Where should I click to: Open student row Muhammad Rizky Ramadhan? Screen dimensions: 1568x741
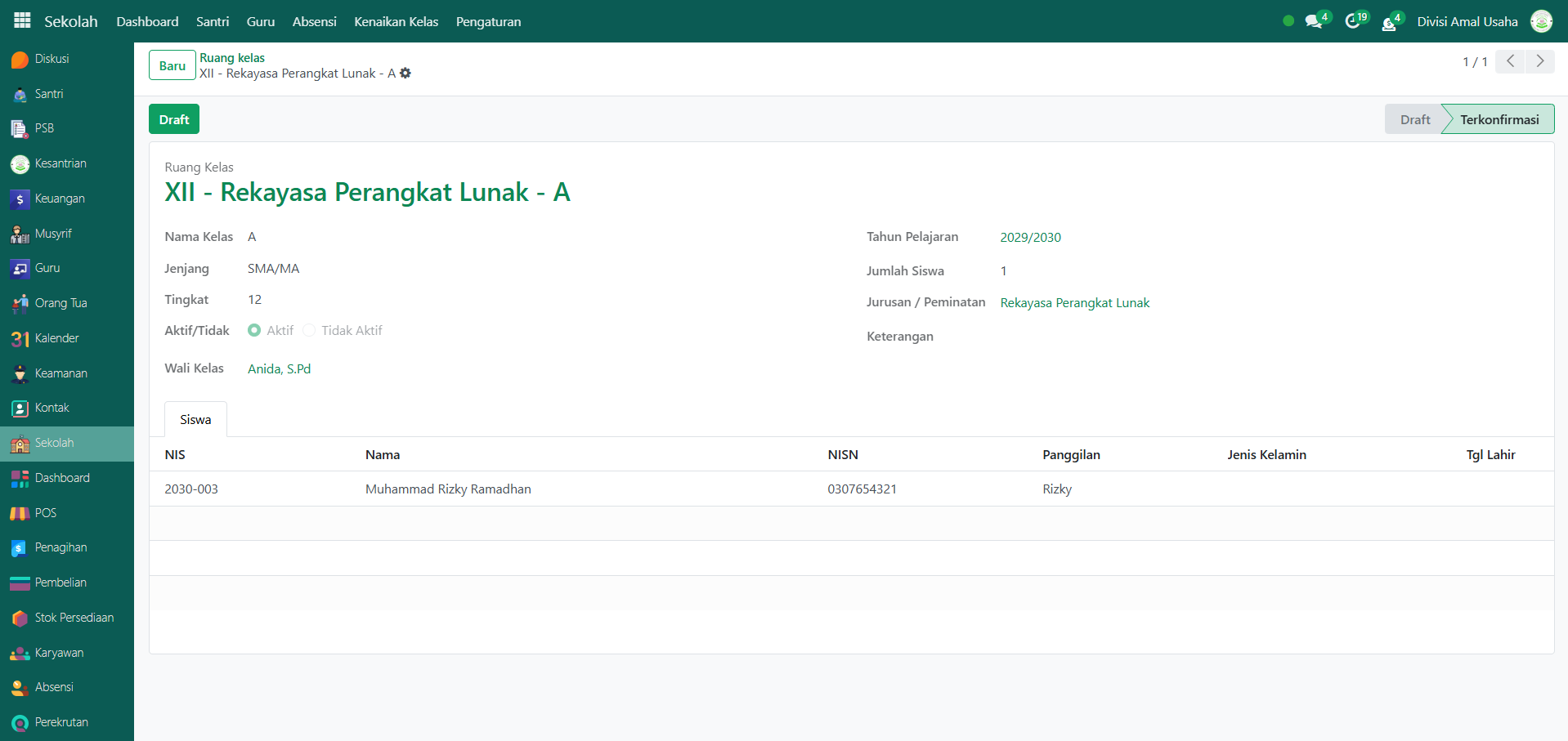(x=448, y=489)
